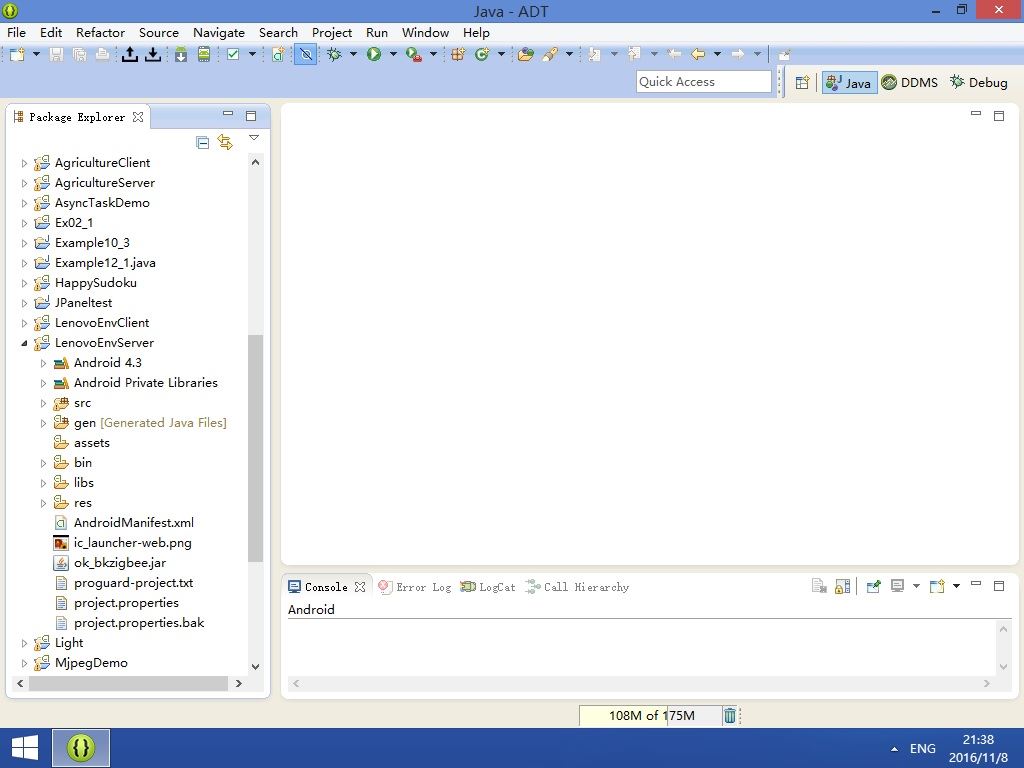Click the New Java Package icon
1024x768 pixels.
point(458,55)
